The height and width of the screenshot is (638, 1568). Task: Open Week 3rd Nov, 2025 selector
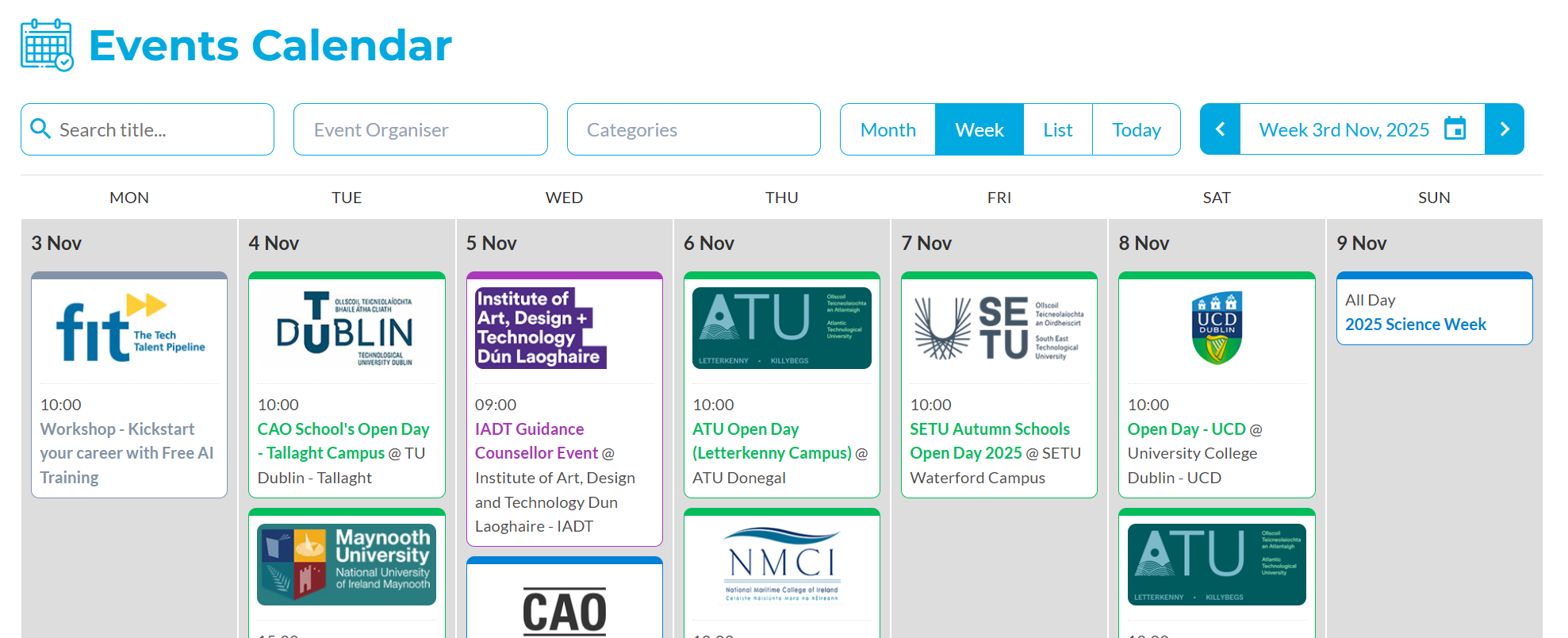1344,129
